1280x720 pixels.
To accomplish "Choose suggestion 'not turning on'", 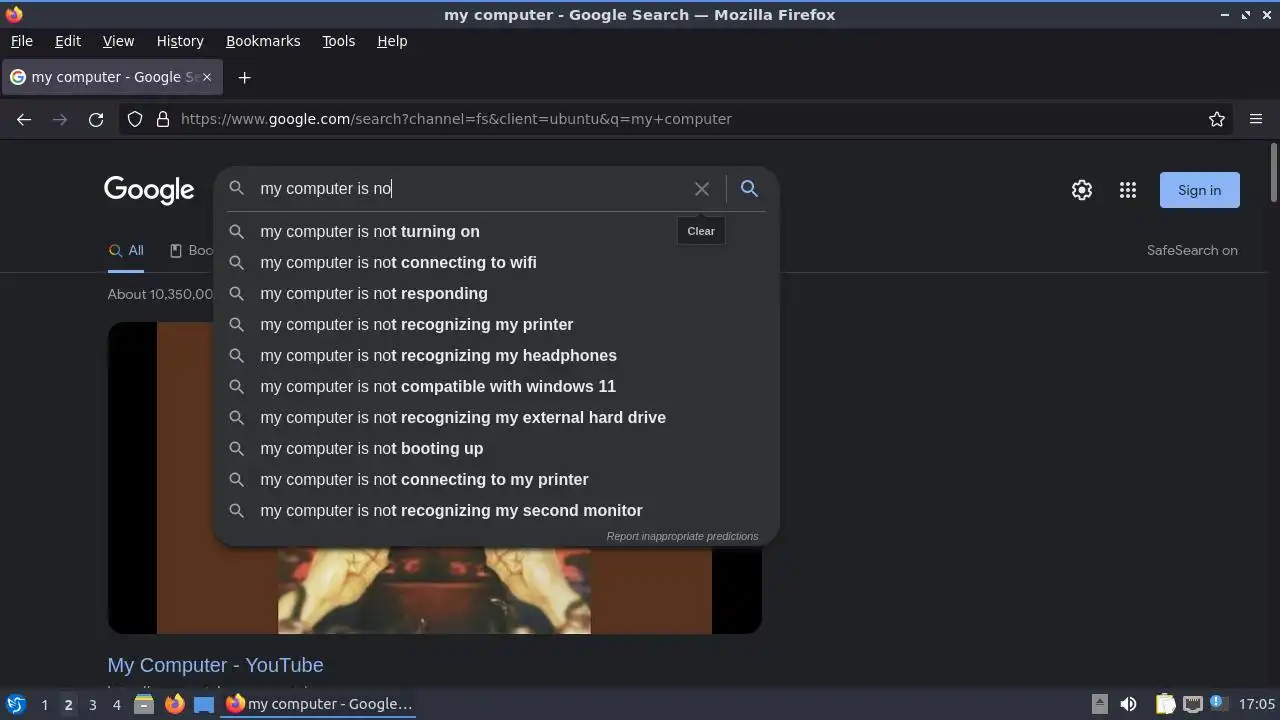I will (497, 231).
